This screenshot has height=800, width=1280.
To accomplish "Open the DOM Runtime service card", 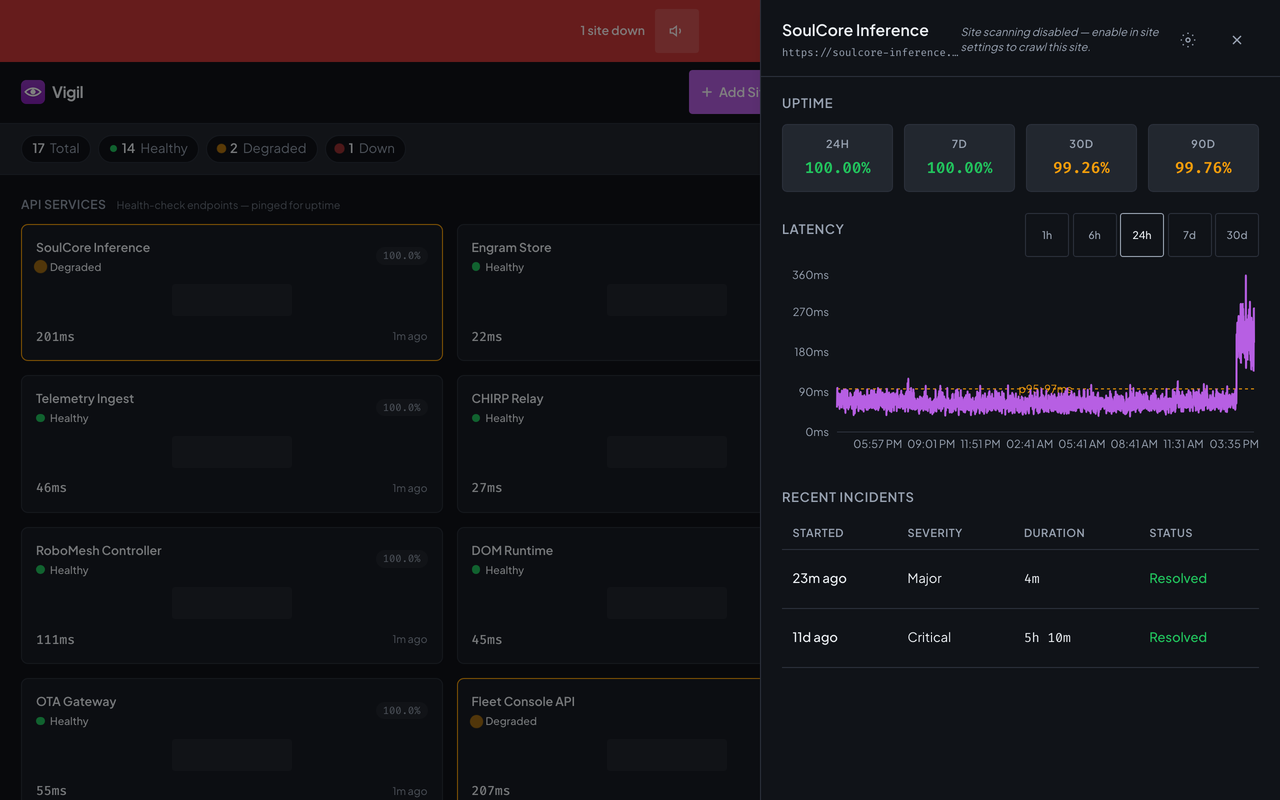I will [x=609, y=596].
